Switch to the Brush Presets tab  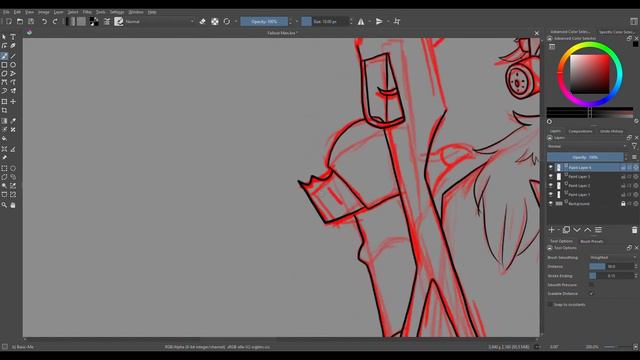(591, 241)
